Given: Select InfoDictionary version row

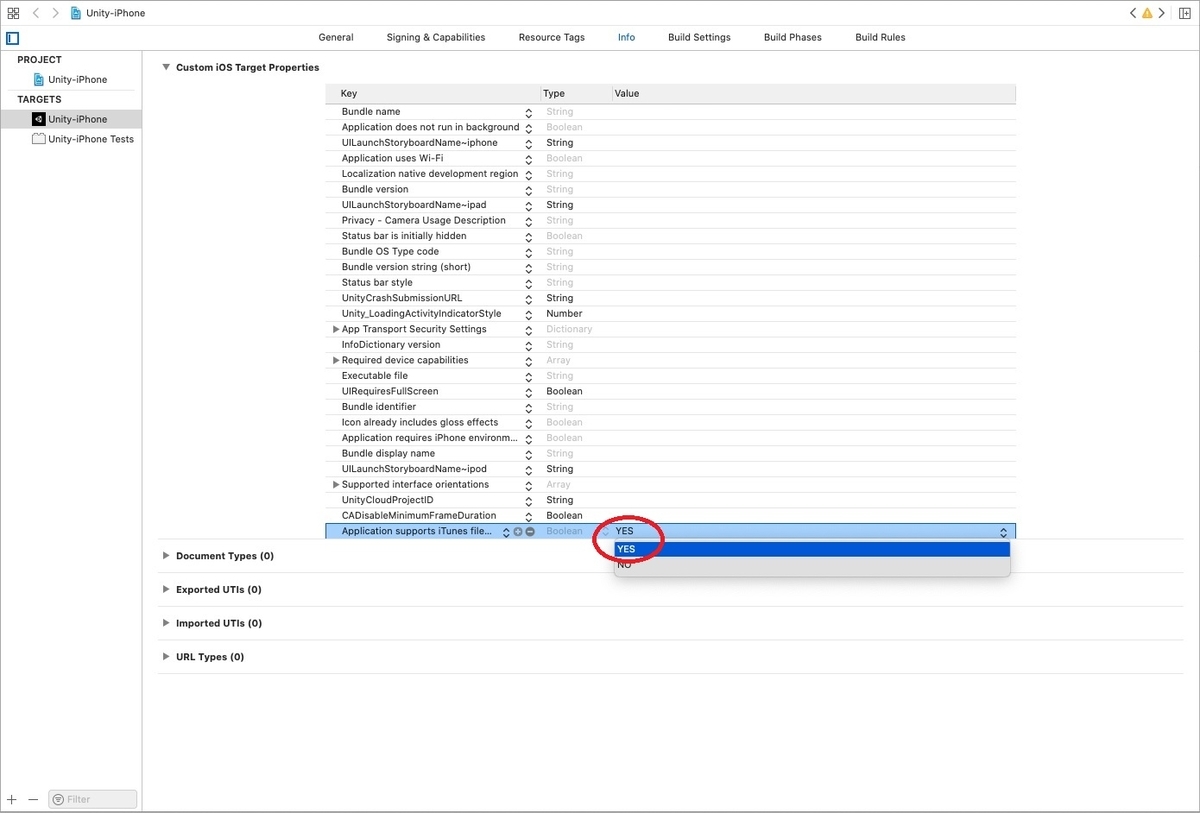Looking at the screenshot, I should point(671,345).
